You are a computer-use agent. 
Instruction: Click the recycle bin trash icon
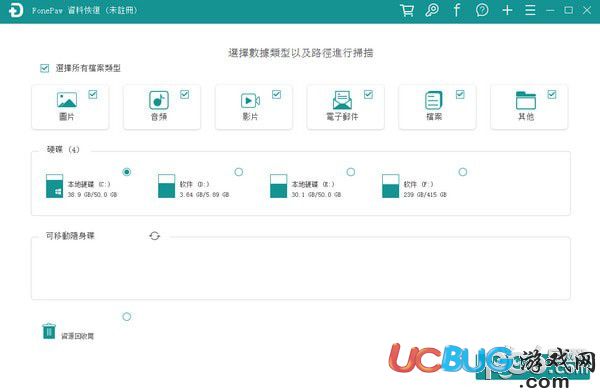pos(49,331)
